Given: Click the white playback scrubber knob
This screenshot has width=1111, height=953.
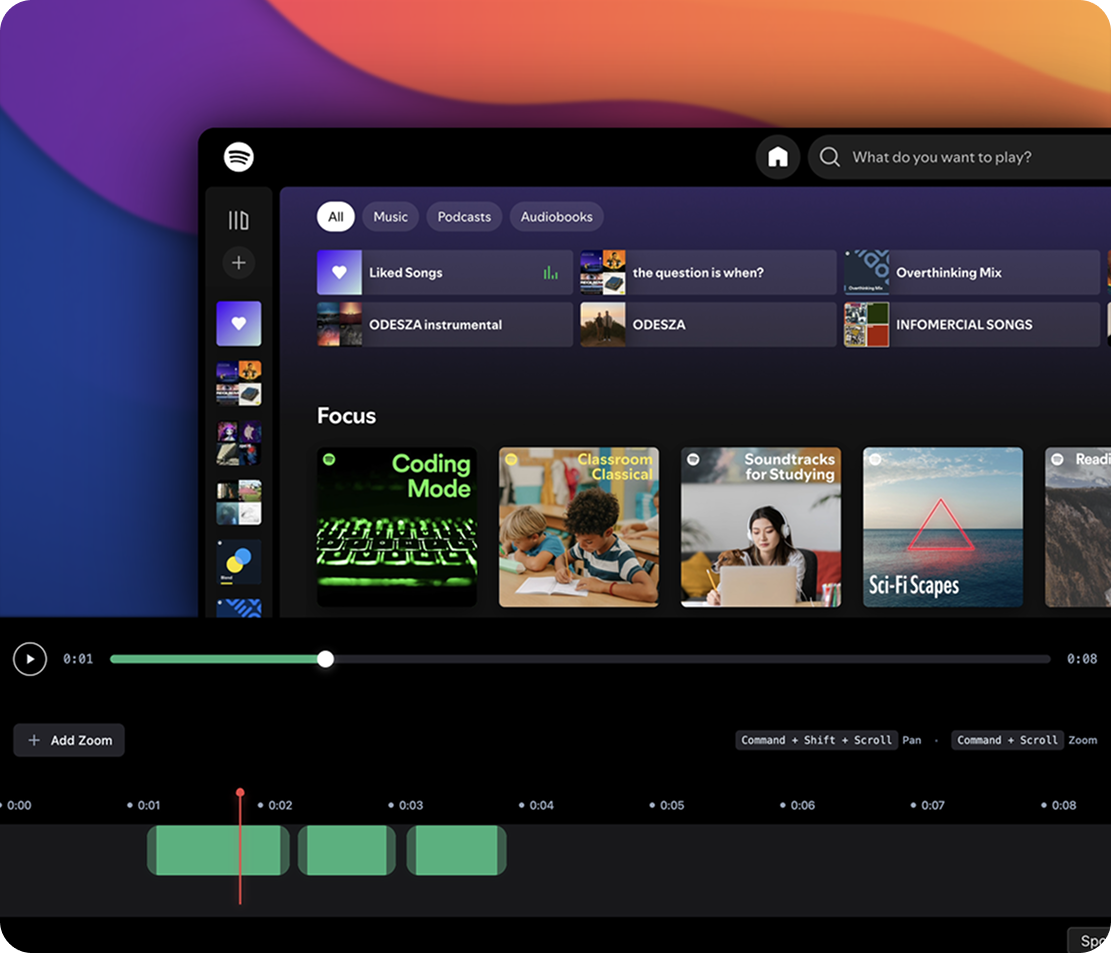Looking at the screenshot, I should 325,660.
